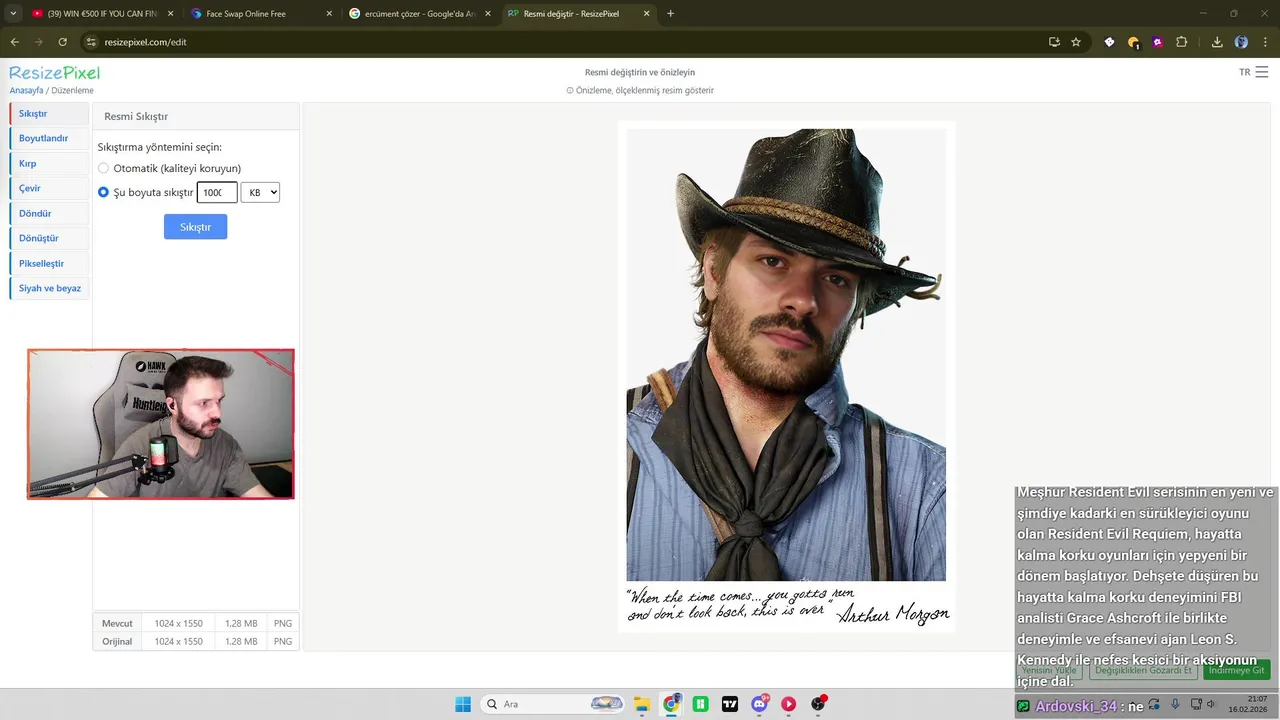Close the Face Swap Online Free tab
Image resolution: width=1280 pixels, height=720 pixels.
328,14
